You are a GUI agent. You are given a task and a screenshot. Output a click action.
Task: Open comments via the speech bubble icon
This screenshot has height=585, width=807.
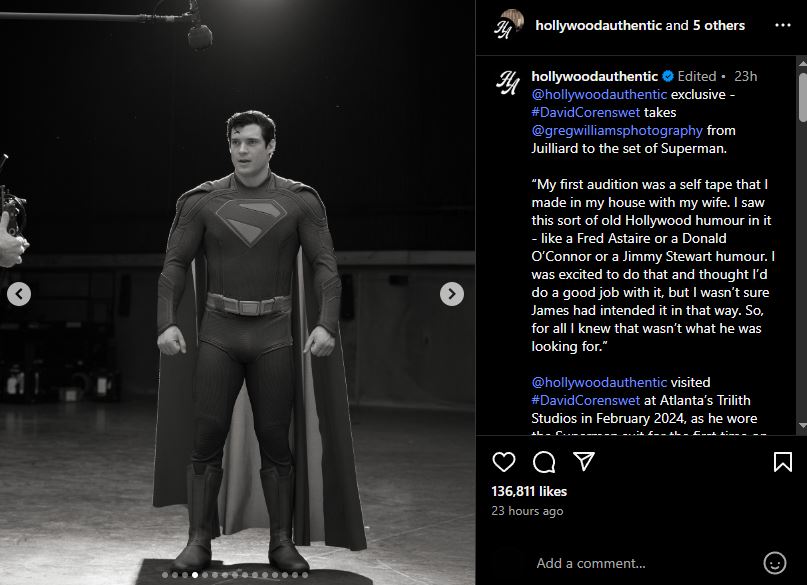(544, 462)
